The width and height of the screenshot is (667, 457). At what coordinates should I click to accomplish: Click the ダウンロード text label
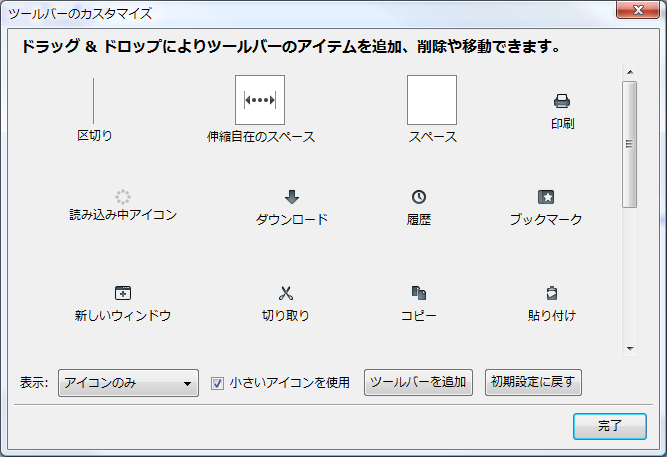click(x=292, y=219)
